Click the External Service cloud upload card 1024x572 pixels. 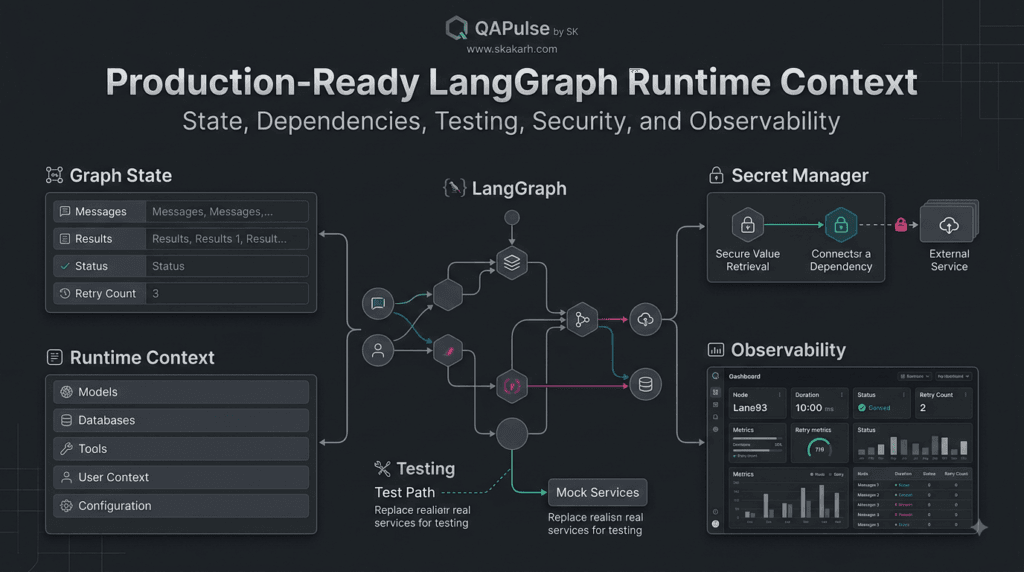[949, 223]
